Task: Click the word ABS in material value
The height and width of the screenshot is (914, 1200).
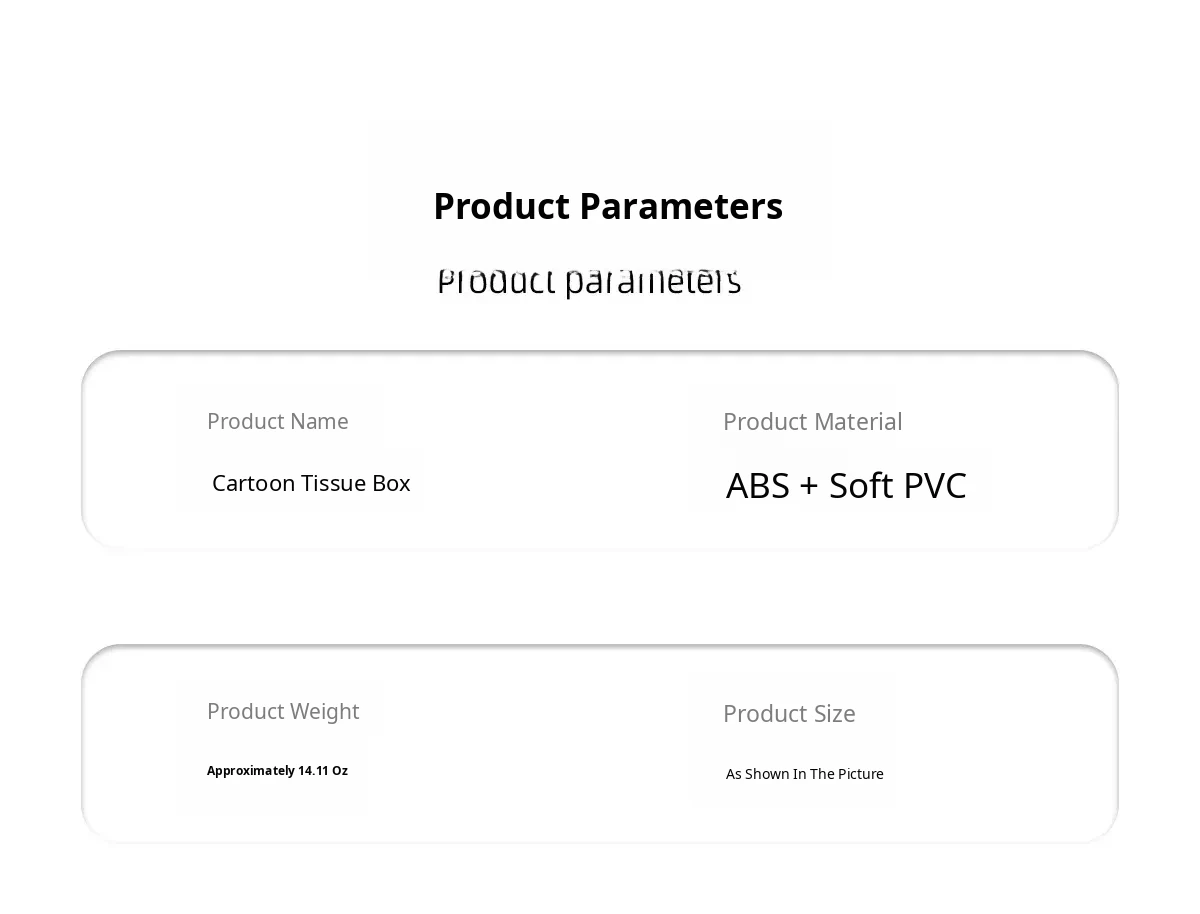Action: (x=758, y=486)
